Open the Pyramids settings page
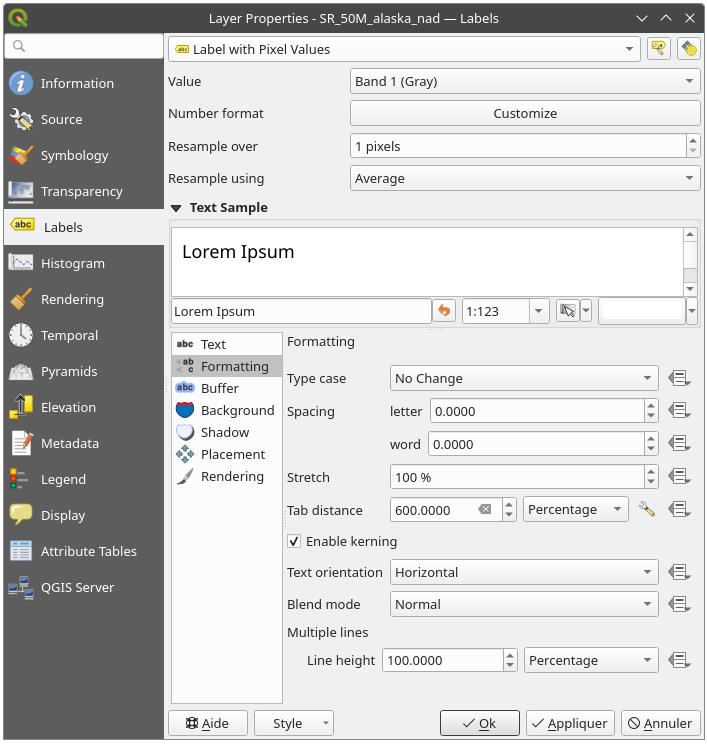The image size is (707, 751). (x=68, y=372)
